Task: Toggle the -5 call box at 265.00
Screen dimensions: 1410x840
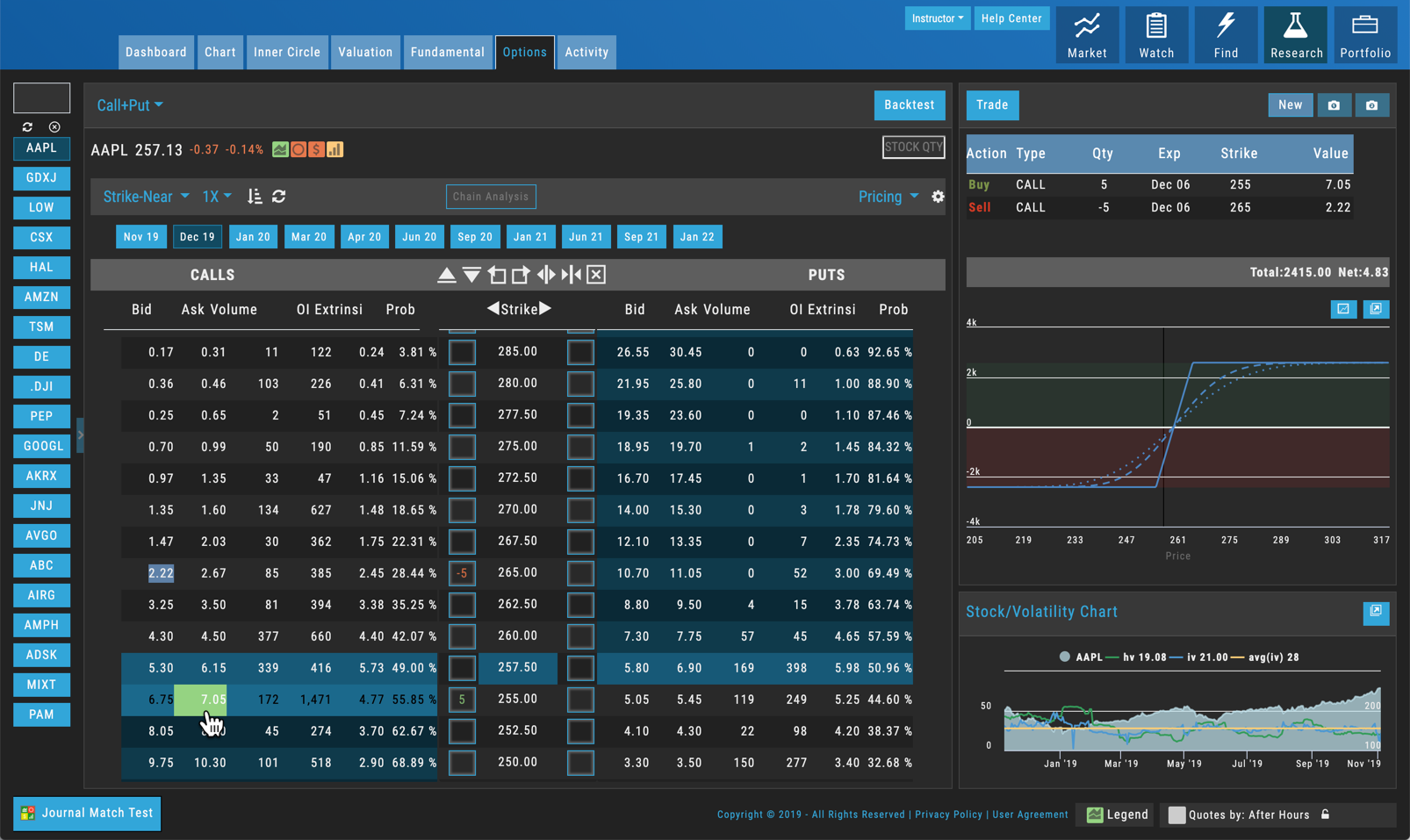Action: (x=462, y=573)
